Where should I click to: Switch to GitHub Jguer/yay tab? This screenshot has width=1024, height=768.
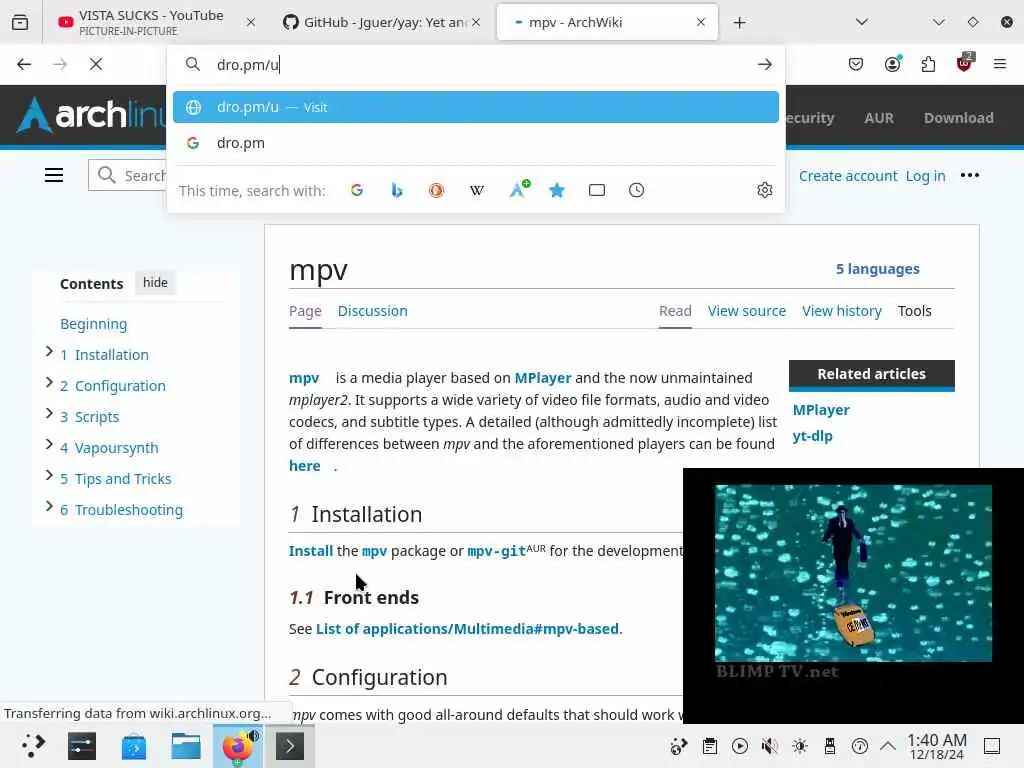(383, 22)
